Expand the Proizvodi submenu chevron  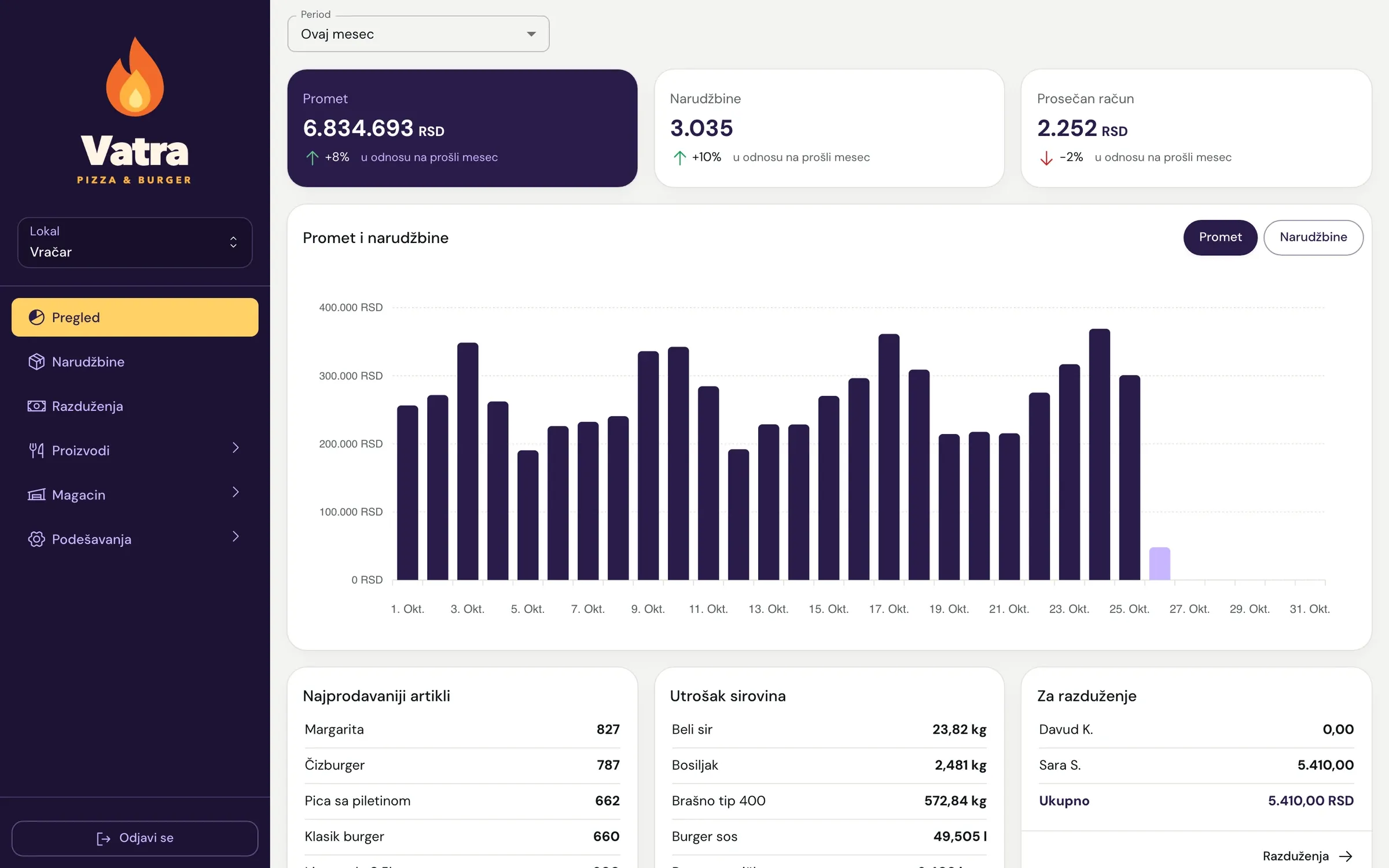236,448
